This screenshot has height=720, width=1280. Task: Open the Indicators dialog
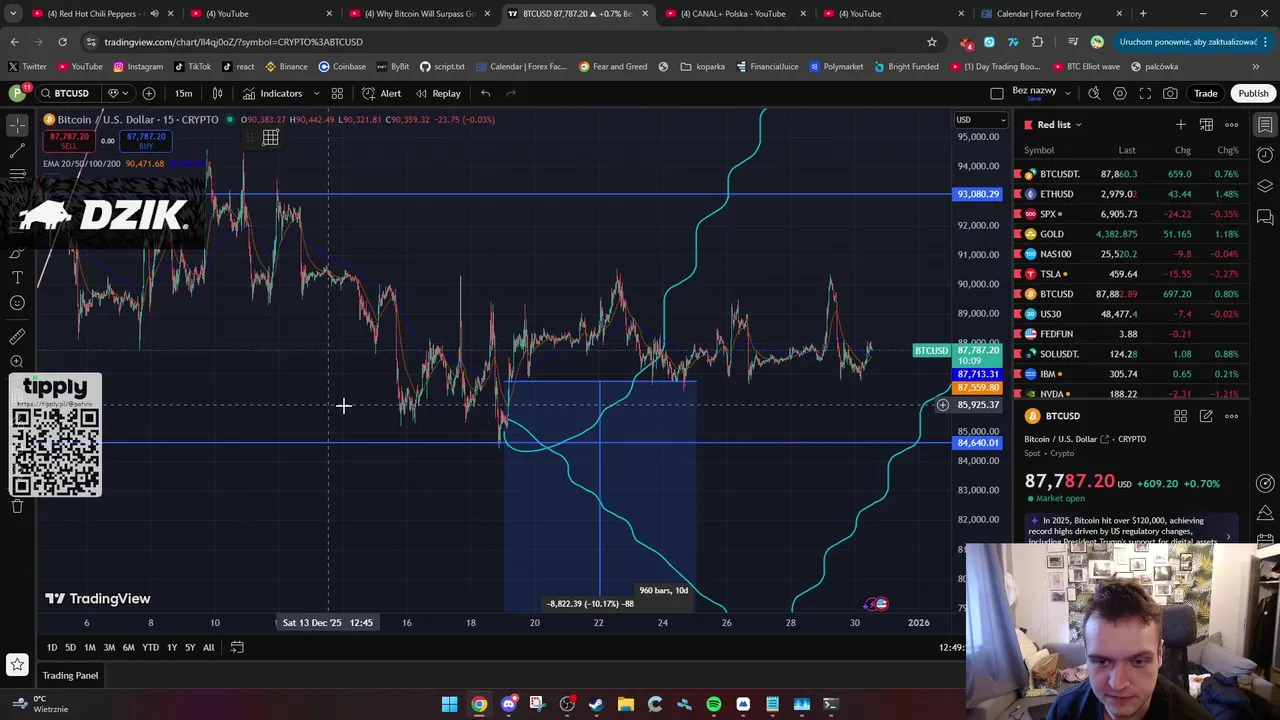(x=272, y=93)
